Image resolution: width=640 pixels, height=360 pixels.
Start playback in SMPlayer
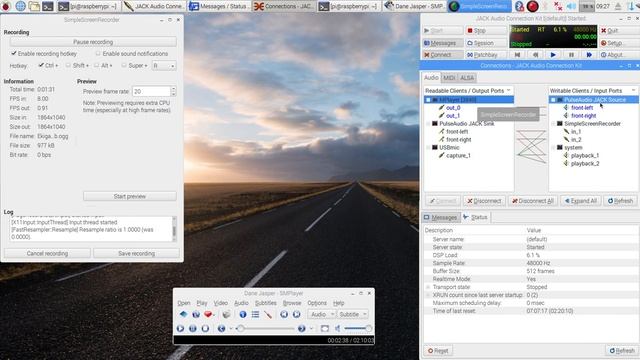[180, 328]
